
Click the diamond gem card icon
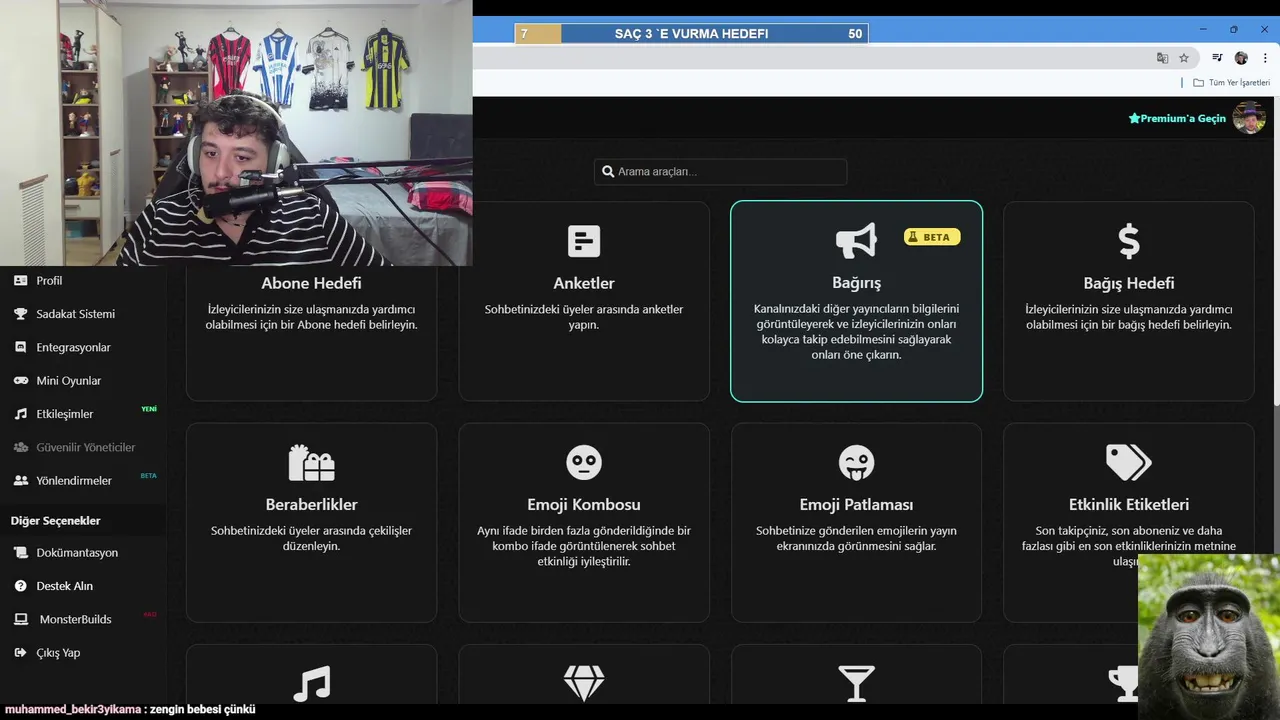point(584,684)
